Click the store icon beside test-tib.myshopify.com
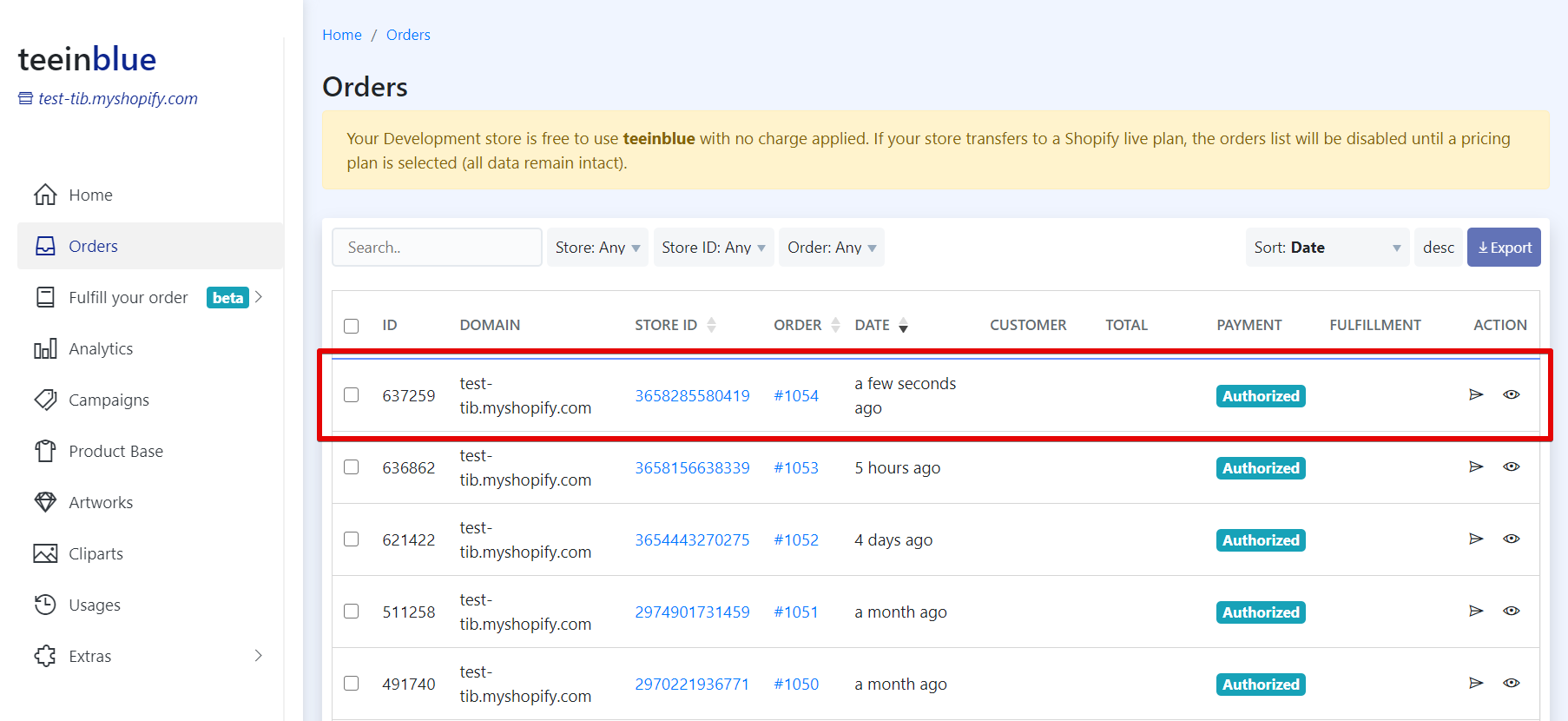This screenshot has height=721, width=1568. point(26,98)
